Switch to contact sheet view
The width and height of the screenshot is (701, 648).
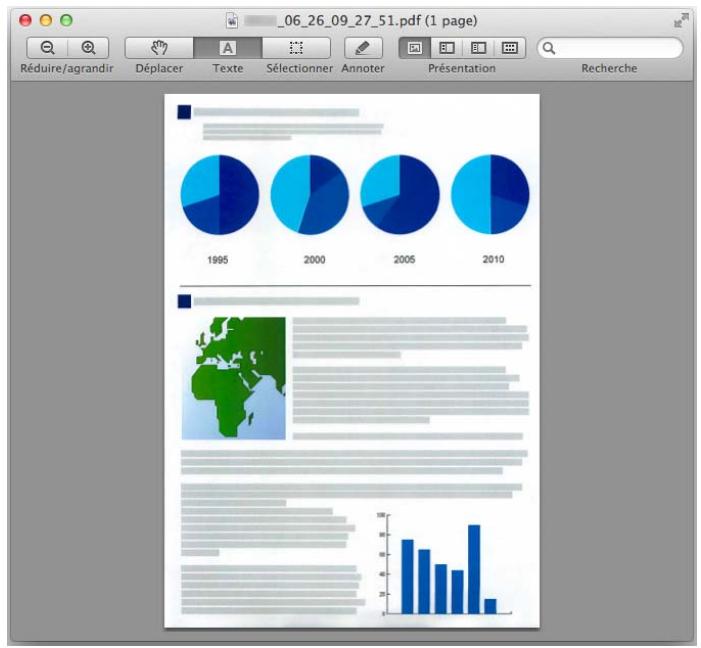509,47
